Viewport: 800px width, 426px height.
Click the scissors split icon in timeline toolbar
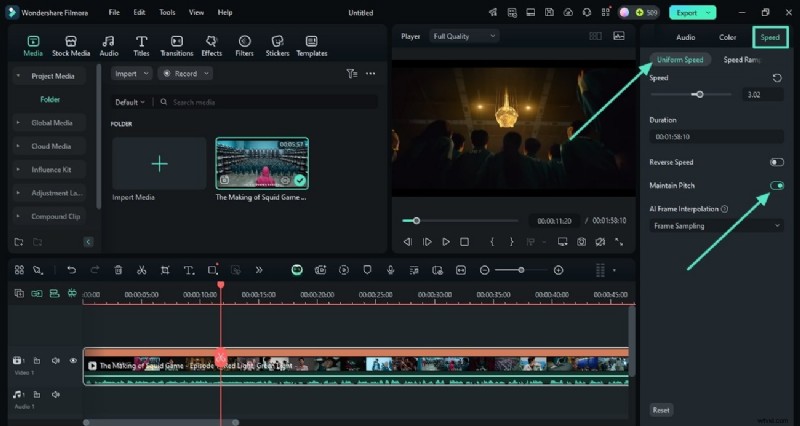tap(141, 270)
